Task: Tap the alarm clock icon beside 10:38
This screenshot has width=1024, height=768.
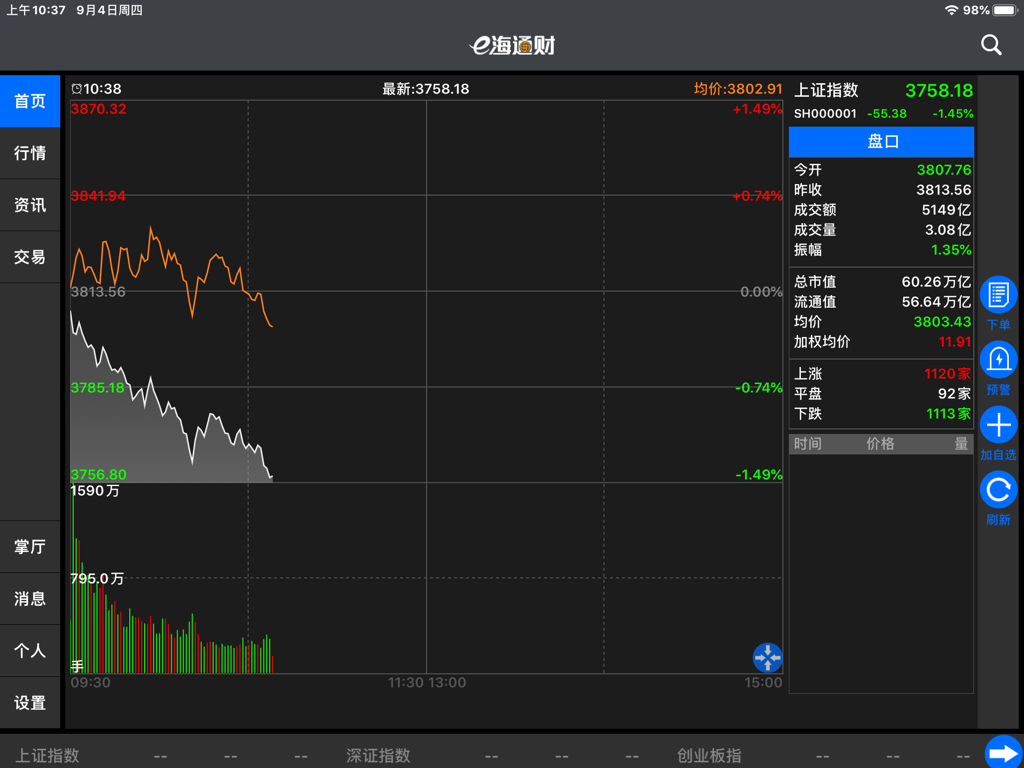Action: pos(76,89)
